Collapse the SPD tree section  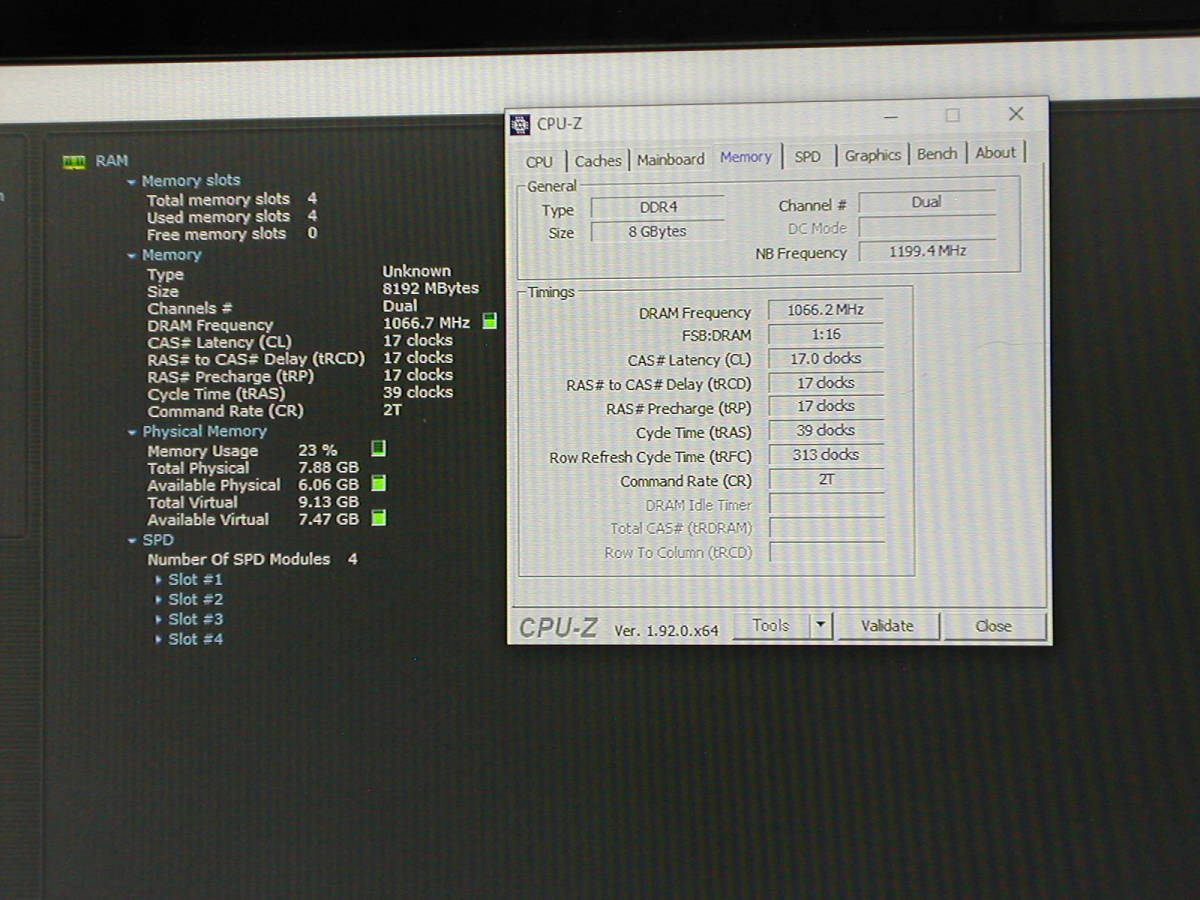132,541
